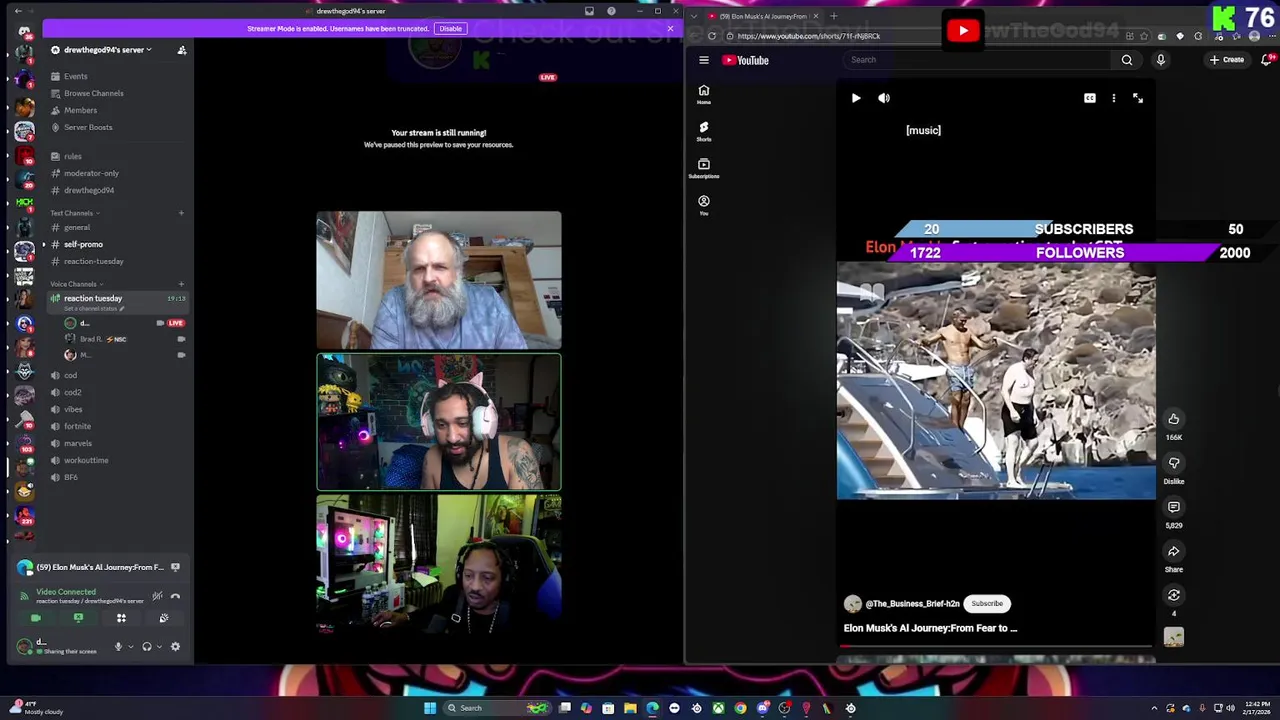Collapse the Voice Channels category
The height and width of the screenshot is (720, 1280).
[76, 284]
